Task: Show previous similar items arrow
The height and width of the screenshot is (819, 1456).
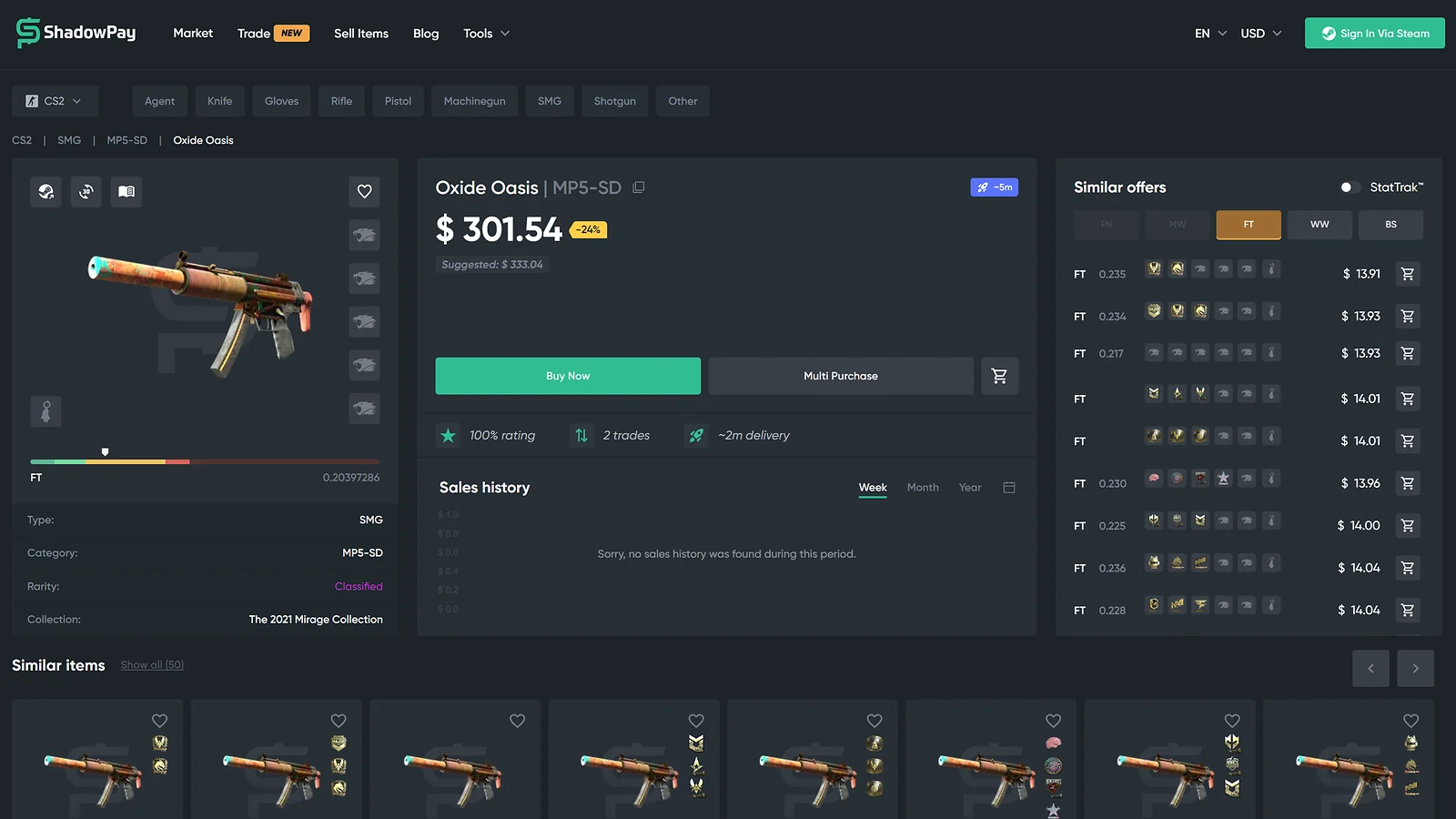Action: tap(1370, 669)
